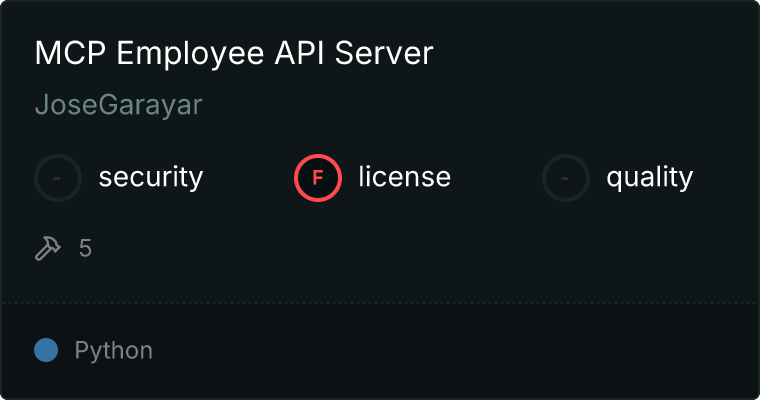This screenshot has width=760, height=400.
Task: Open the JoseGarayar author link
Action: [x=118, y=106]
